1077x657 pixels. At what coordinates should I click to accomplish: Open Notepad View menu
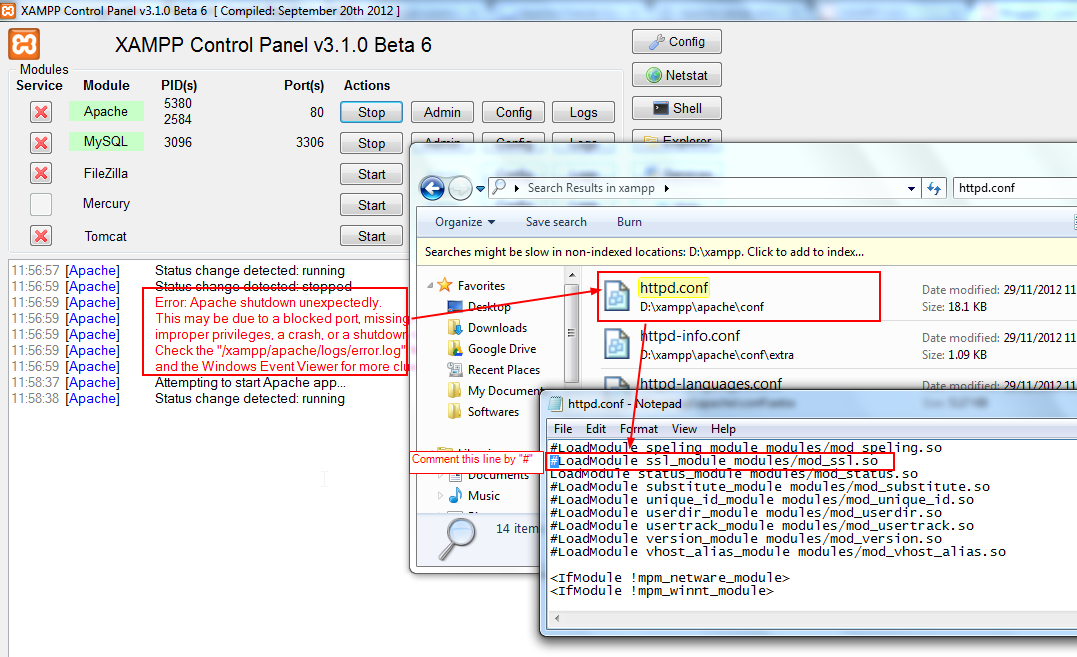click(x=684, y=429)
